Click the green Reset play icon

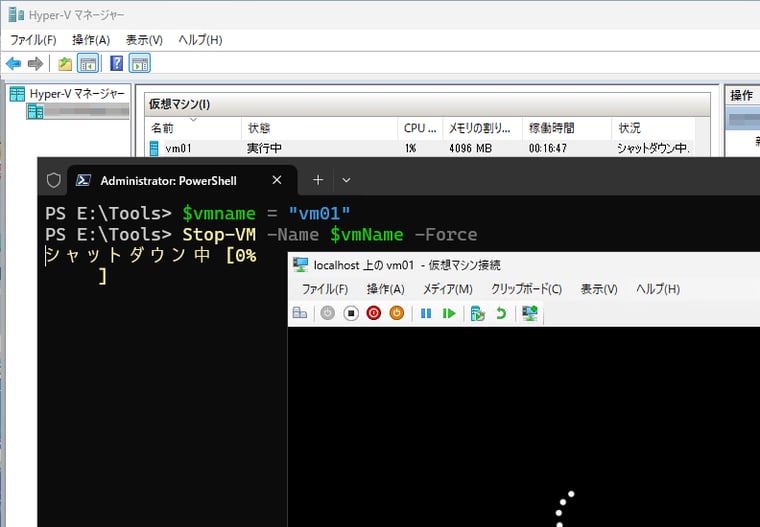(x=449, y=313)
